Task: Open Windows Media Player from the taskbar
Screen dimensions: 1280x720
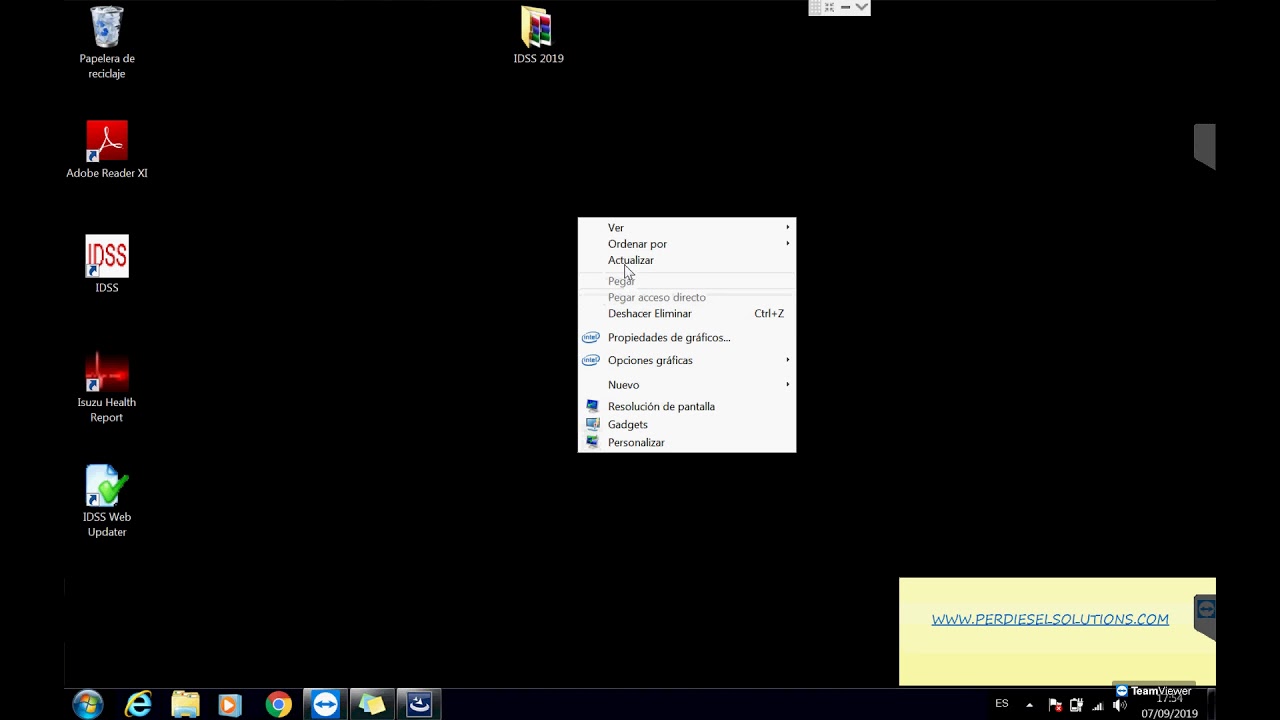Action: [230, 704]
